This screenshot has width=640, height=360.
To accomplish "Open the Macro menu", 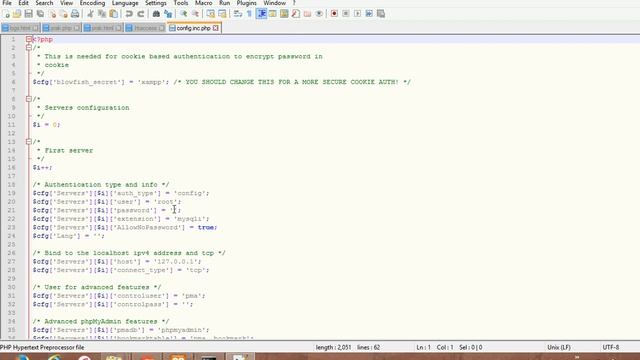I will click(x=204, y=3).
